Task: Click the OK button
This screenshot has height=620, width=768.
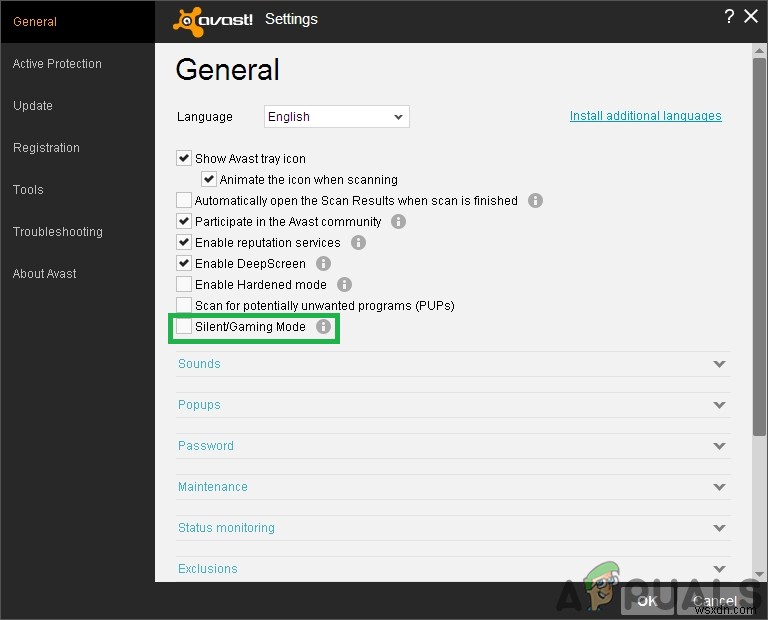Action: point(647,600)
